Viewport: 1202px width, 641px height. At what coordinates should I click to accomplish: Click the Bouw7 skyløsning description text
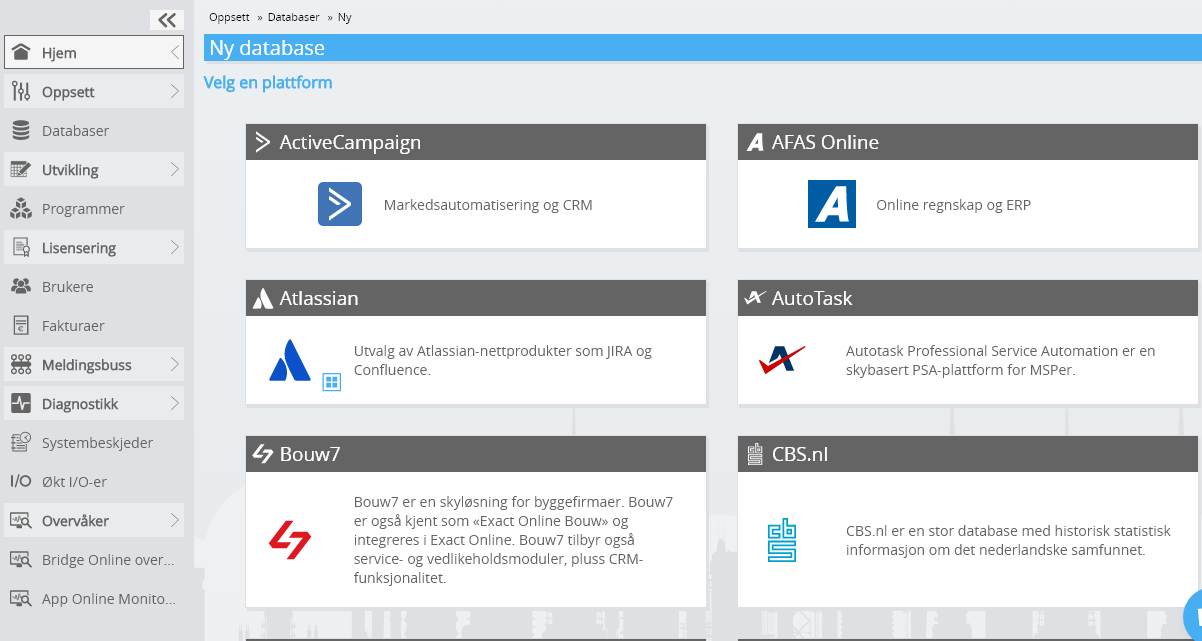(514, 540)
